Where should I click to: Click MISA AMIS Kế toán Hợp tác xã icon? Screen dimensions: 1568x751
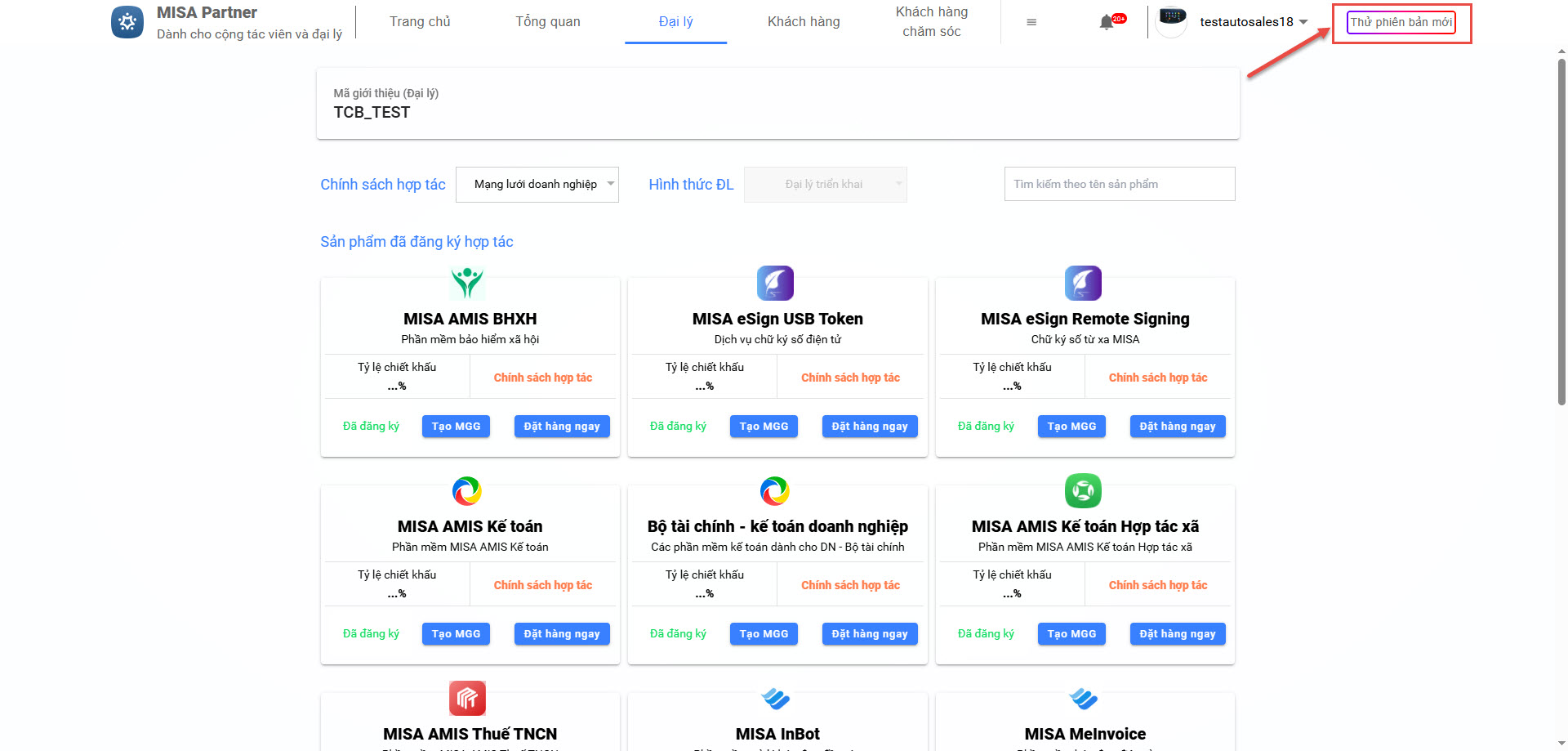click(x=1083, y=490)
